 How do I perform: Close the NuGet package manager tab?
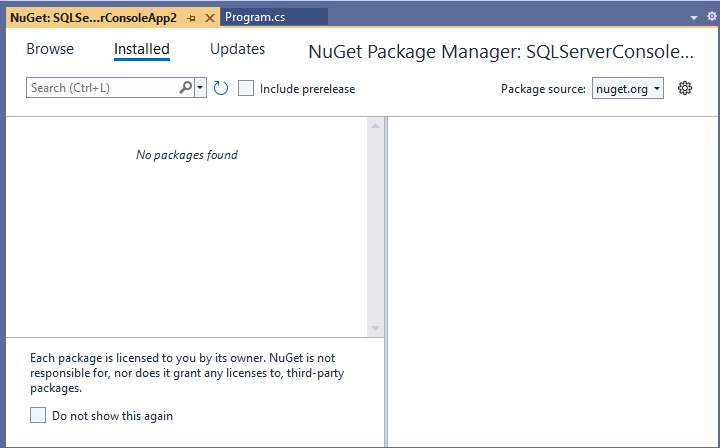tap(209, 17)
